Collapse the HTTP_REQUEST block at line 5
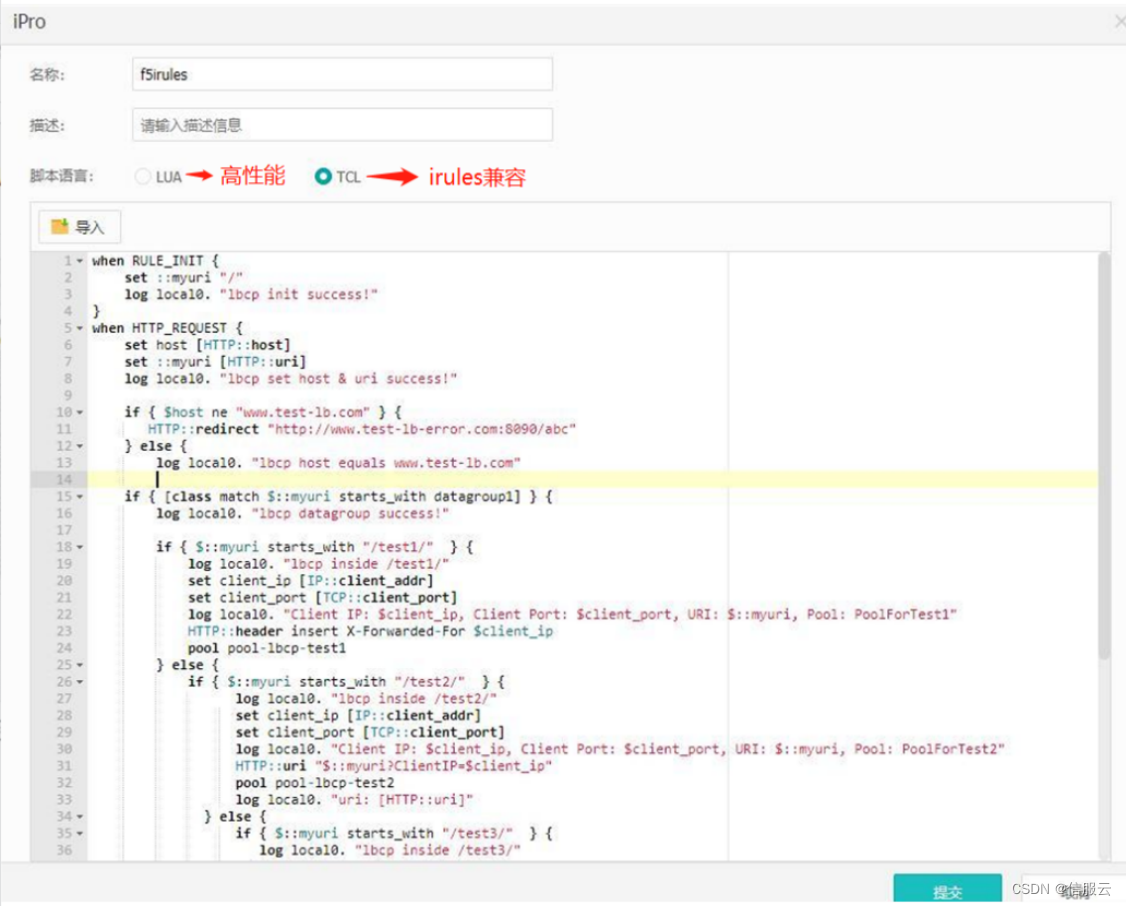Screen dimensions: 1126x906 click(80, 329)
